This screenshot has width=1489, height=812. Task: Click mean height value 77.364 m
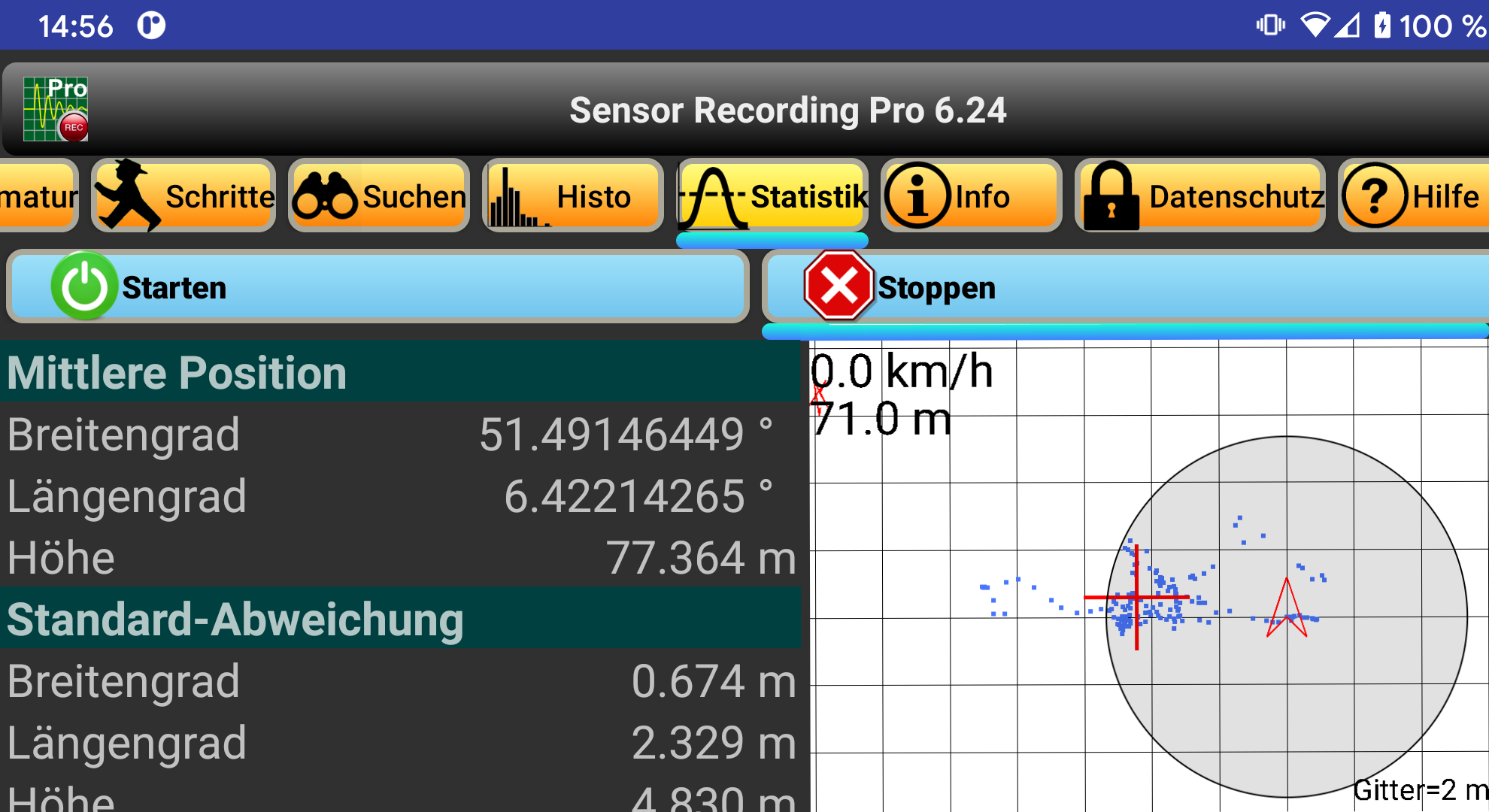click(x=701, y=558)
